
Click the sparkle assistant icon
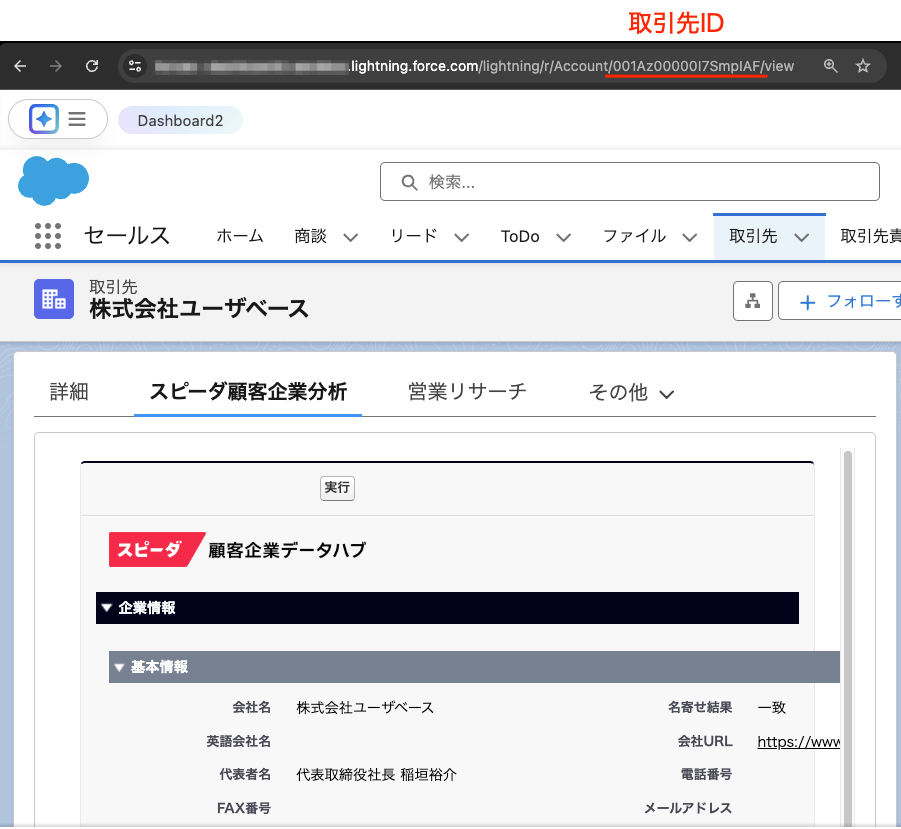(x=44, y=119)
